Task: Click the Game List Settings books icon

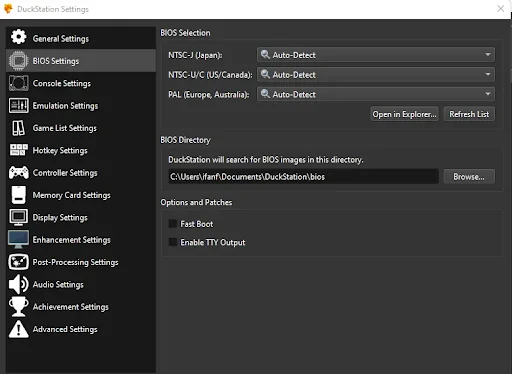Action: click(x=18, y=128)
